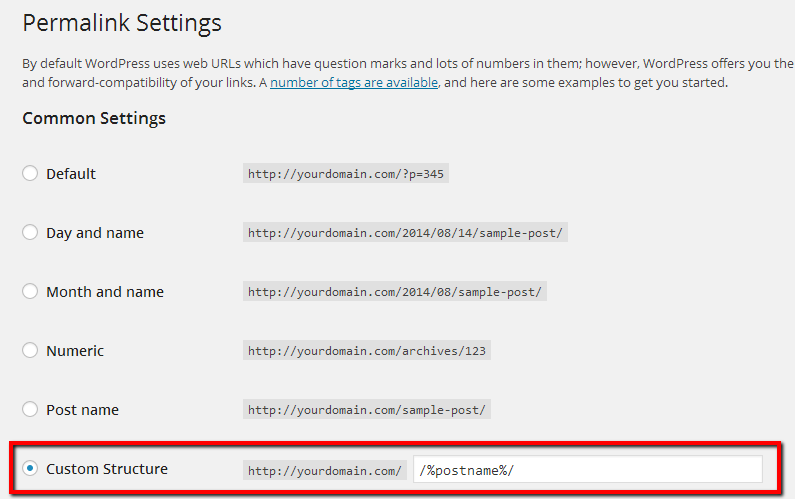Click the Month and name label

point(105,292)
